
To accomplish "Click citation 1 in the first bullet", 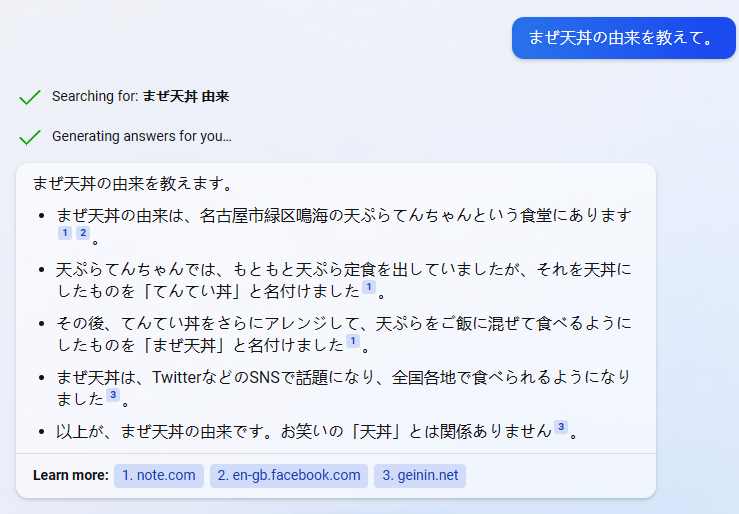I will pos(65,233).
